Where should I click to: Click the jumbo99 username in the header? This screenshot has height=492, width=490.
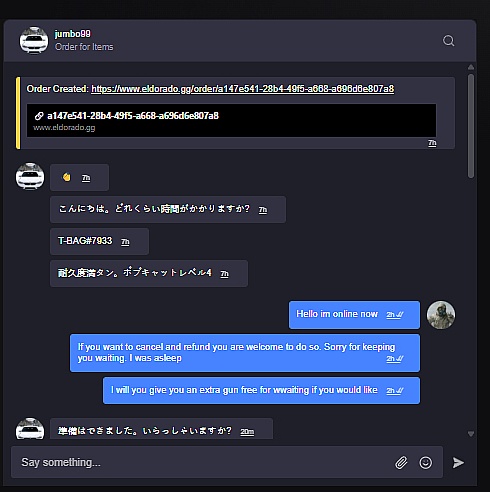pos(72,34)
